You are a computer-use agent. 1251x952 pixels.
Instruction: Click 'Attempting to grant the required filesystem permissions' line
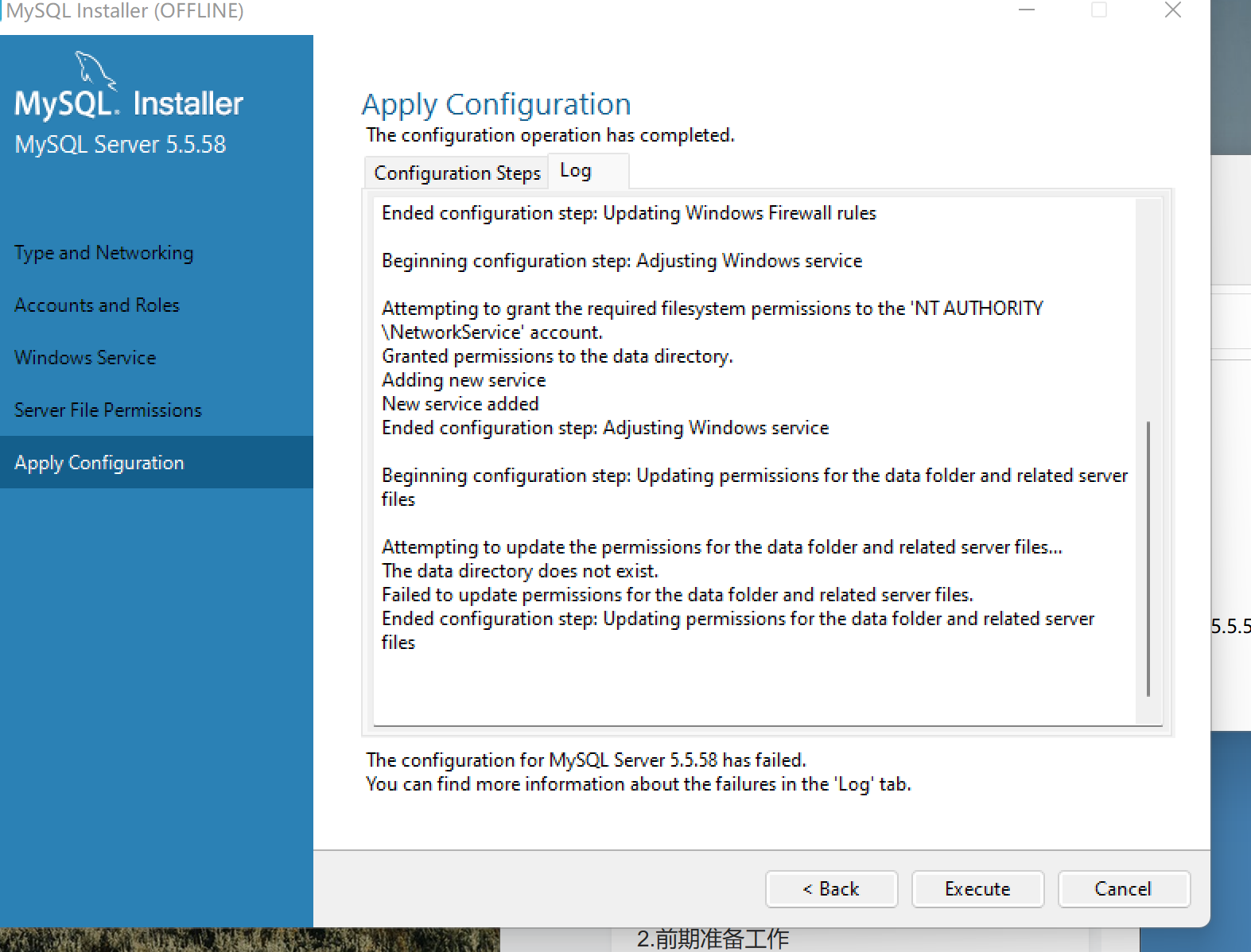(713, 321)
